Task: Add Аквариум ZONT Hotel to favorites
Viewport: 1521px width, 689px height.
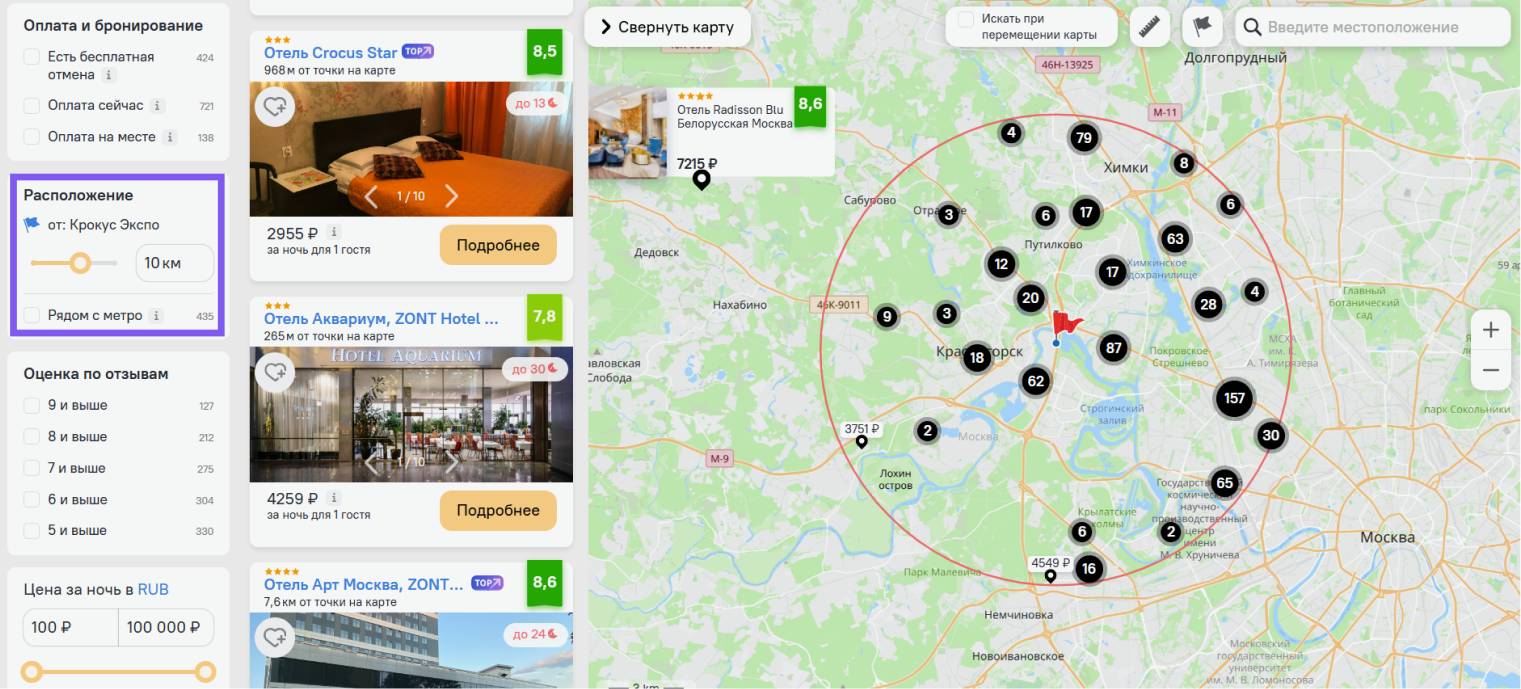Action: pos(274,373)
